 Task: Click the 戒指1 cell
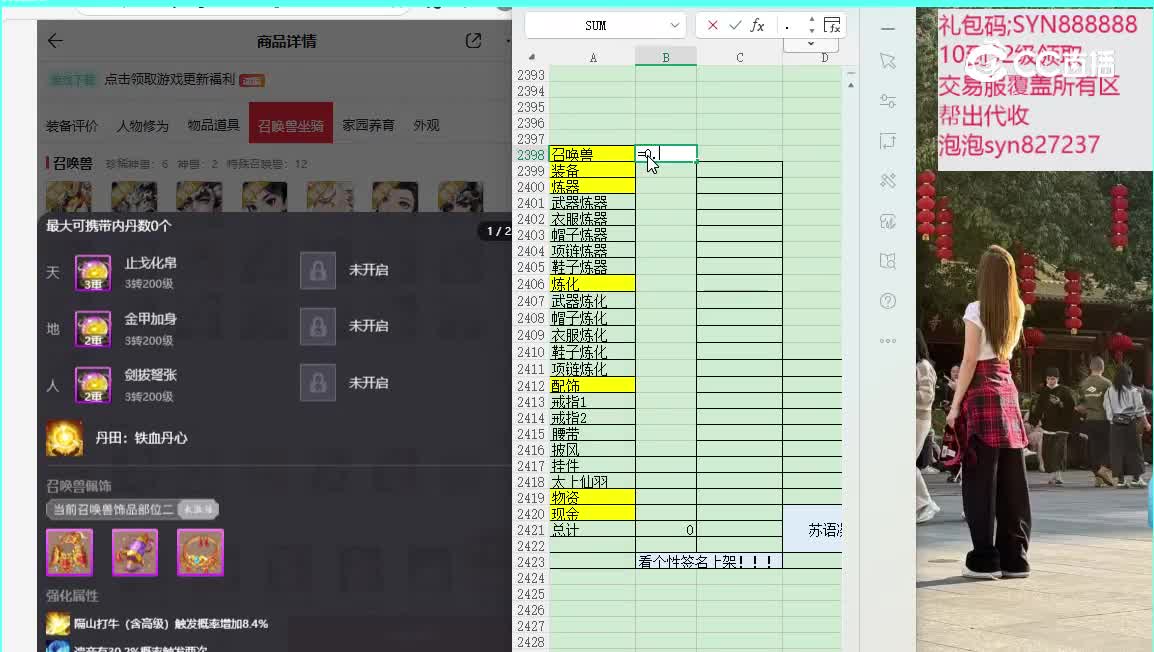[x=592, y=402]
